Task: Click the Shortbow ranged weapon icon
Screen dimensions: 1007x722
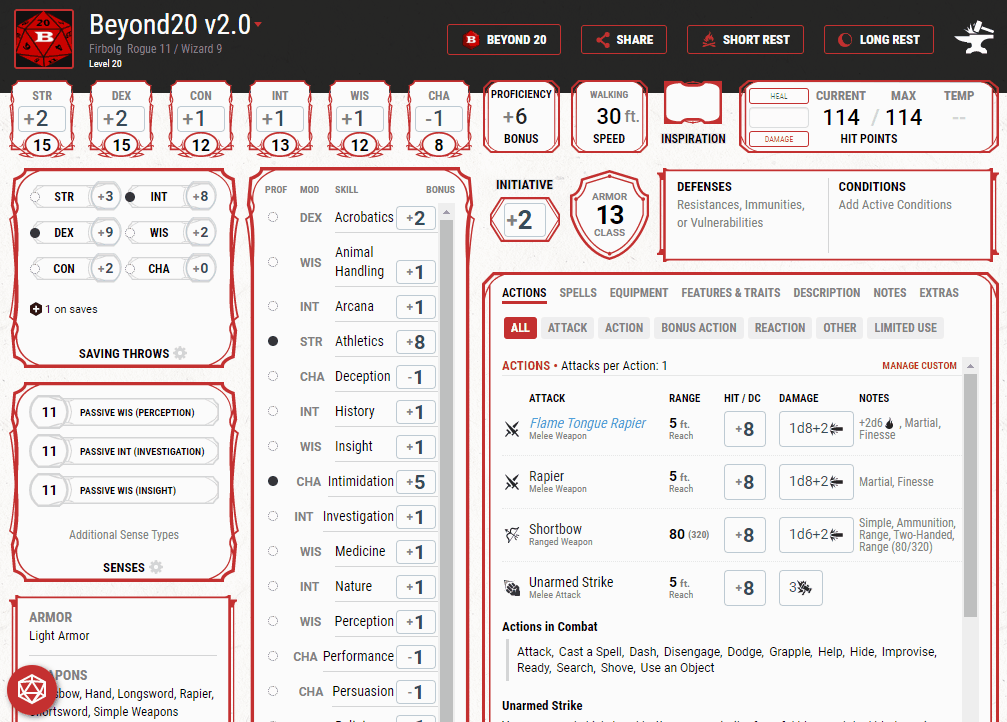Action: 512,535
